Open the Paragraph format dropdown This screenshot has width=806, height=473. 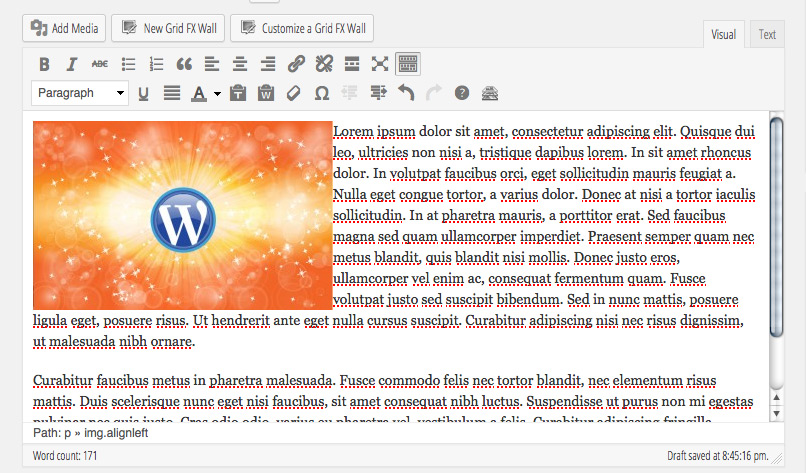[80, 93]
